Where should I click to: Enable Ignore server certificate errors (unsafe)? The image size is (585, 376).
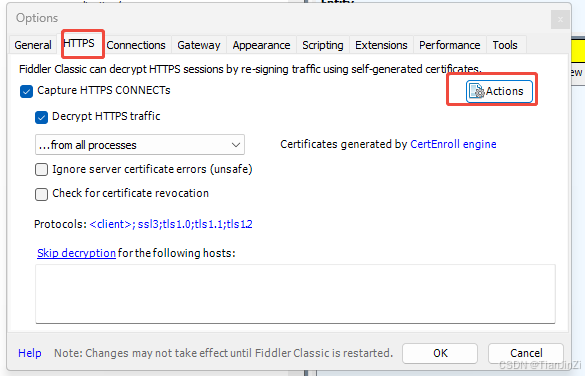point(41,169)
